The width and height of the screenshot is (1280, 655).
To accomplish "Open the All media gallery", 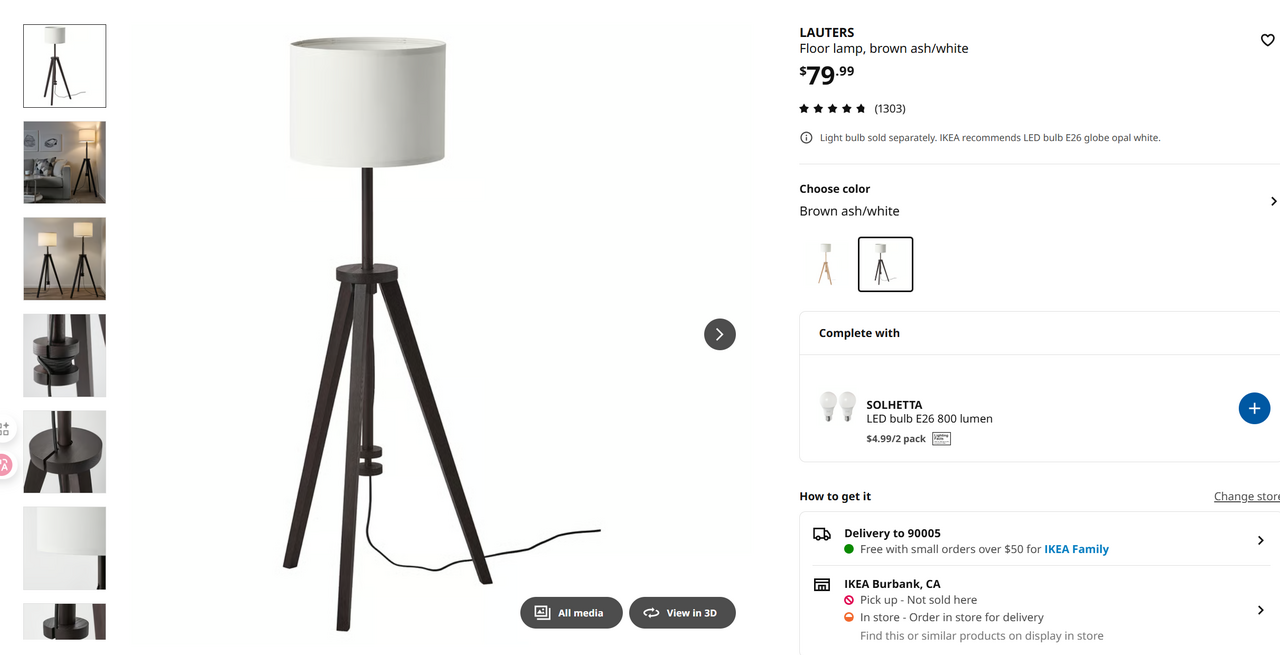I will click(571, 613).
